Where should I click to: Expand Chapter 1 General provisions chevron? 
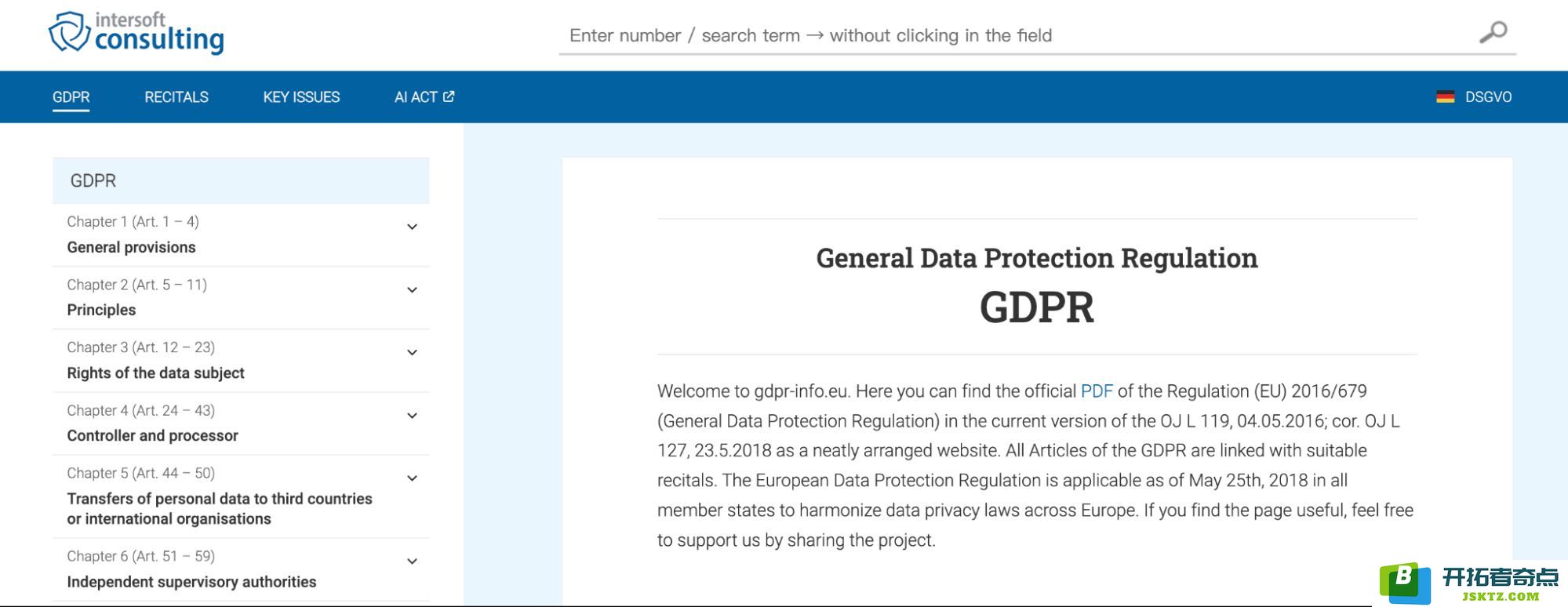point(412,227)
